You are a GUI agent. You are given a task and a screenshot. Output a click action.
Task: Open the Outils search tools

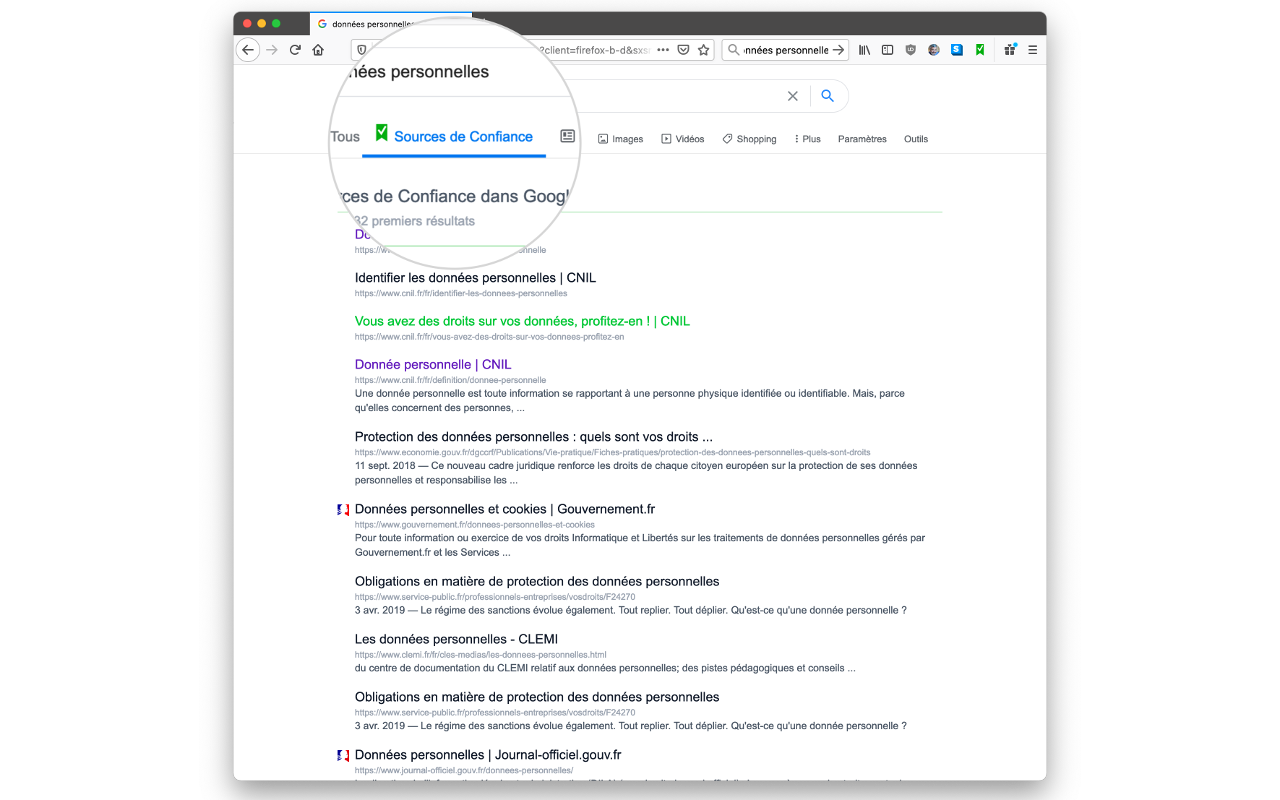pos(916,139)
